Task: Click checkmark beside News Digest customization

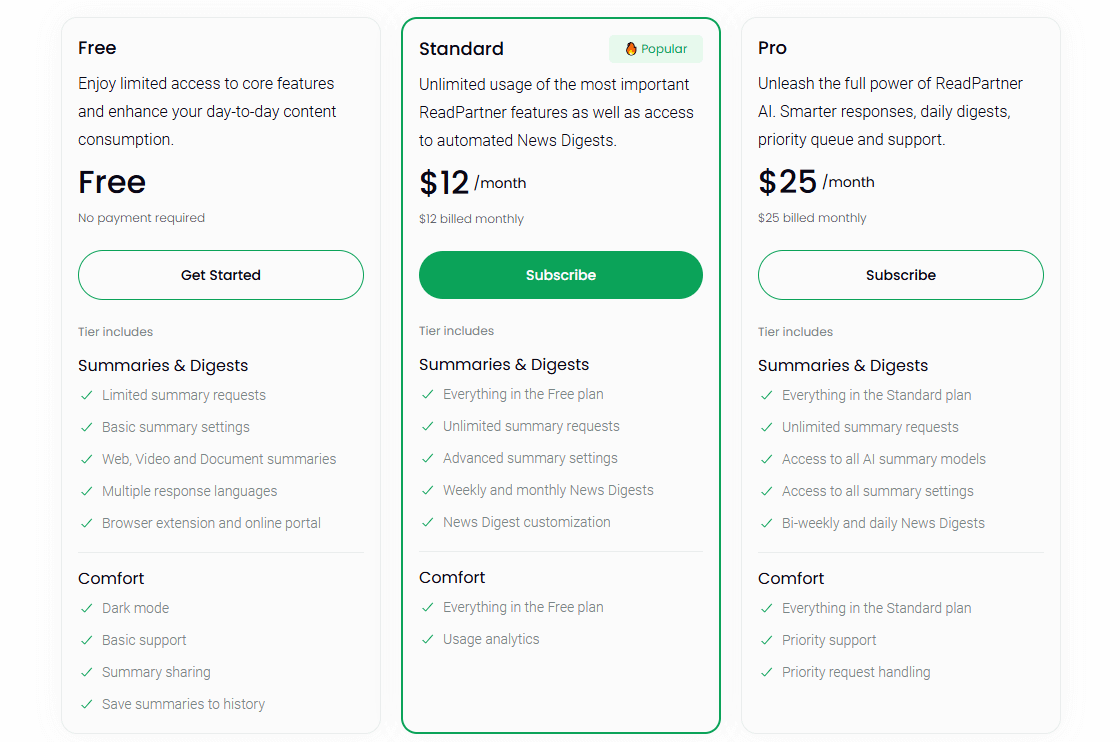Action: pyautogui.click(x=428, y=522)
